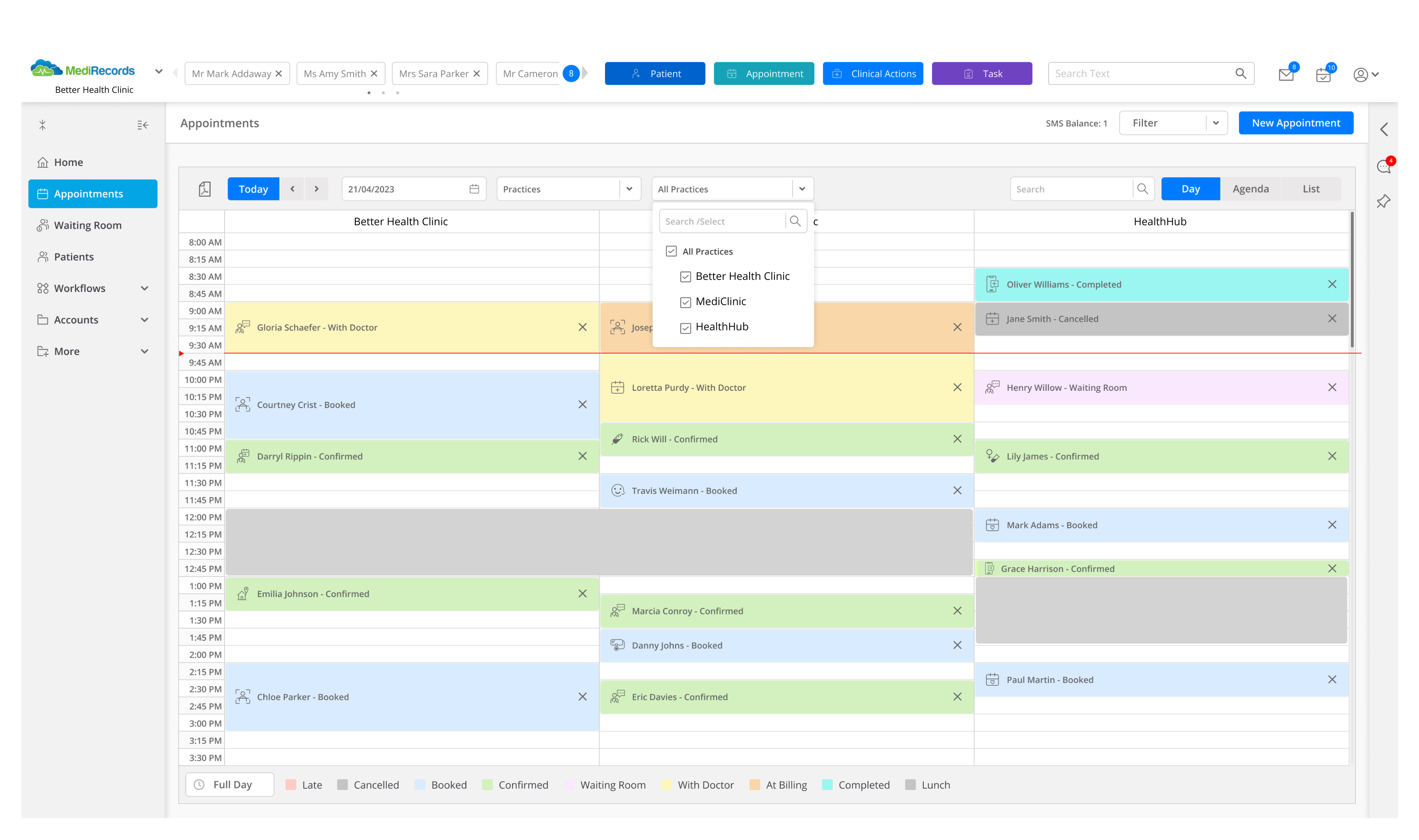Open Waiting Room in sidebar
Viewport: 1419px width, 840px height.
pos(87,225)
